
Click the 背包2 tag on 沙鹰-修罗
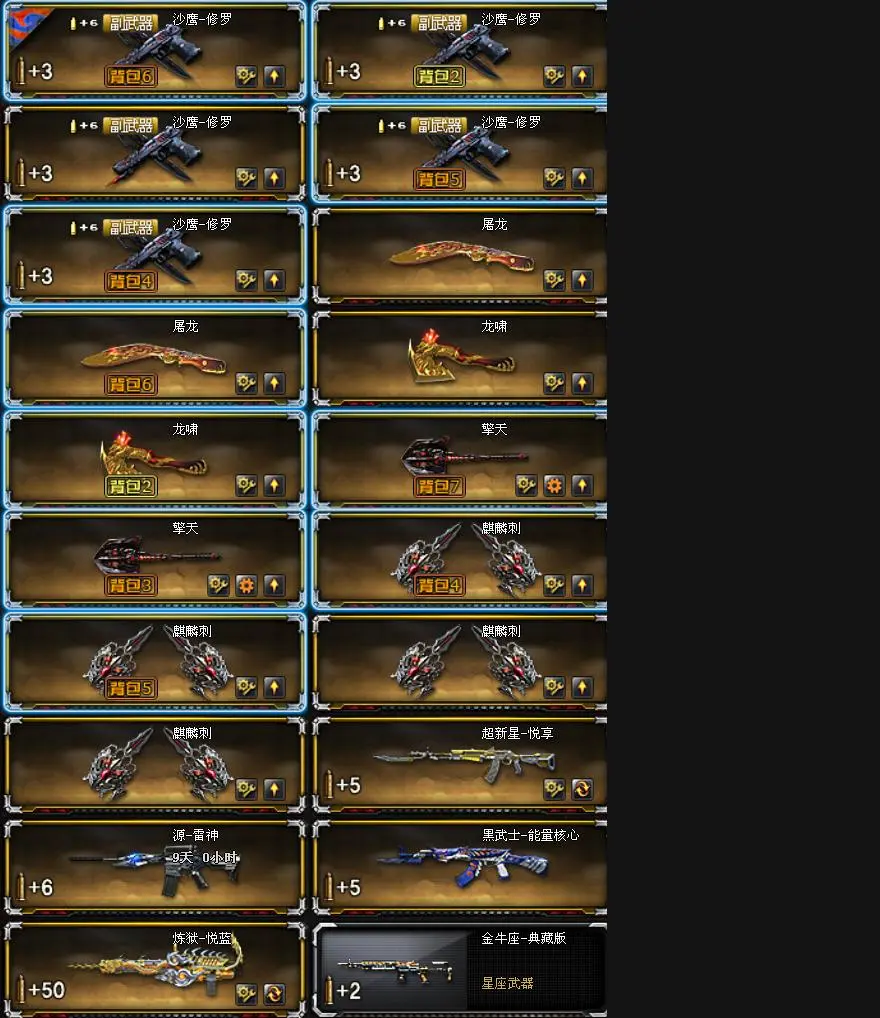point(439,77)
